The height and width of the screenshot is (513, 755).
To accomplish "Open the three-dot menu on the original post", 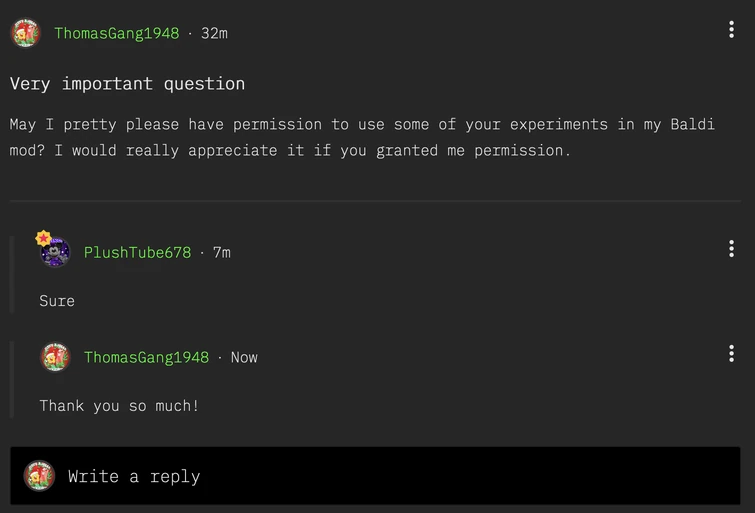I will [x=731, y=30].
